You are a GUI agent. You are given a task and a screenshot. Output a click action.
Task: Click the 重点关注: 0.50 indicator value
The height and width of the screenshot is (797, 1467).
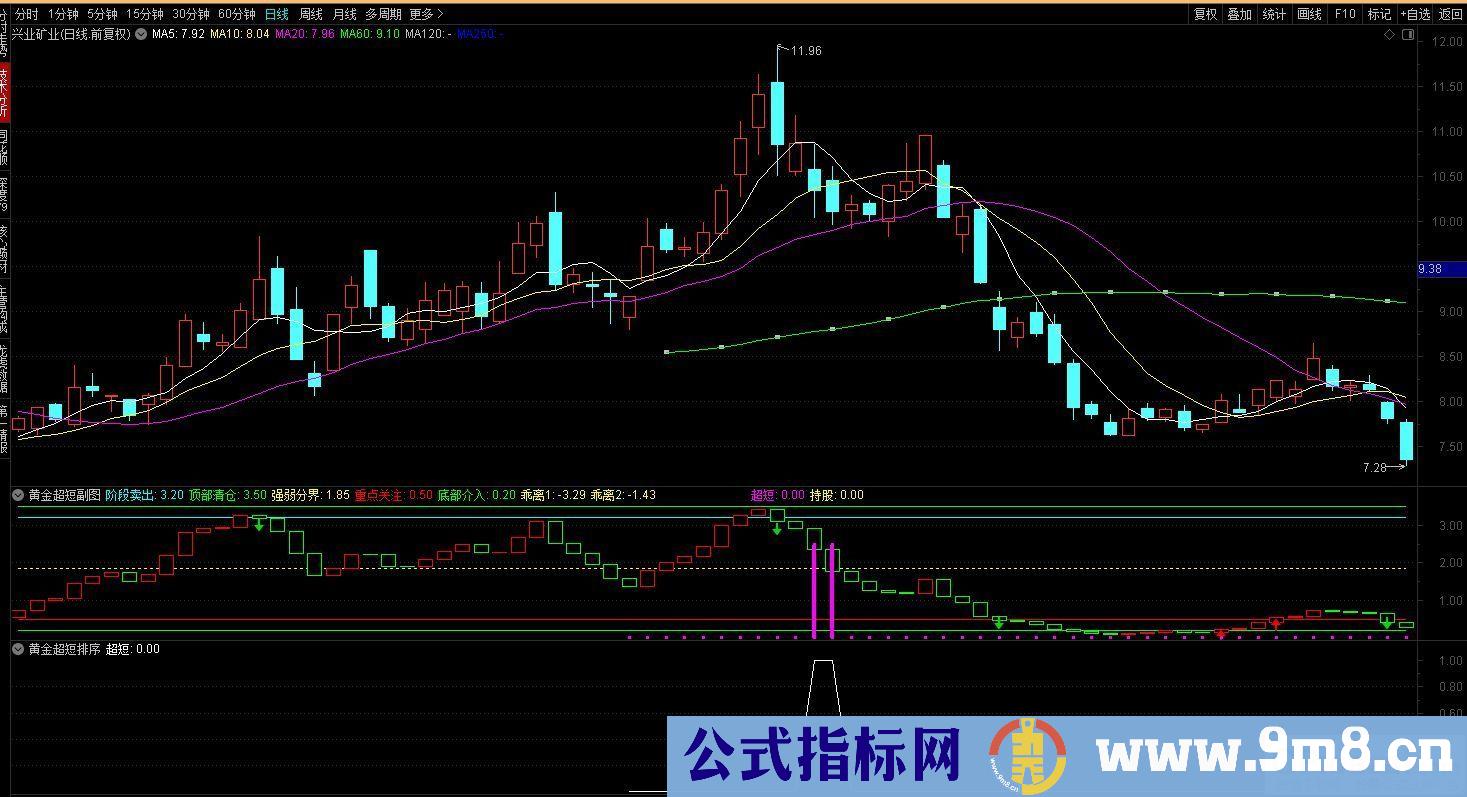click(394, 495)
